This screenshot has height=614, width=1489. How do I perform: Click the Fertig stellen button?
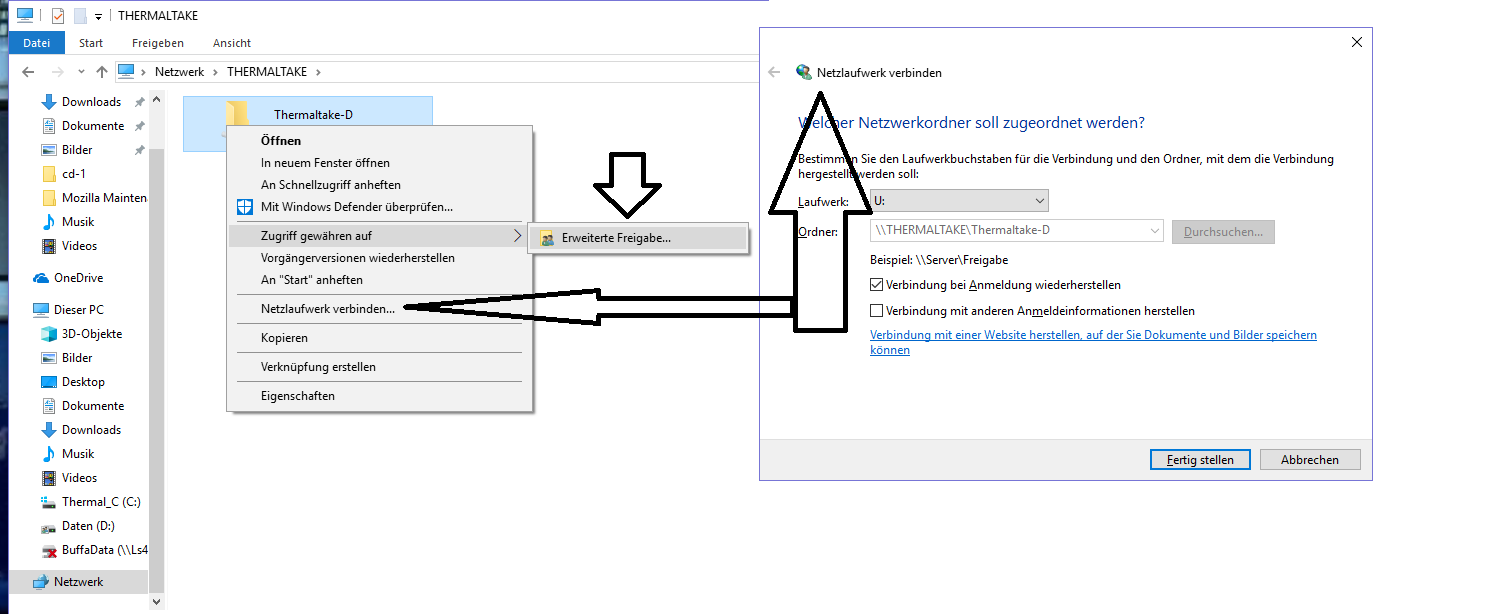pyautogui.click(x=1199, y=460)
